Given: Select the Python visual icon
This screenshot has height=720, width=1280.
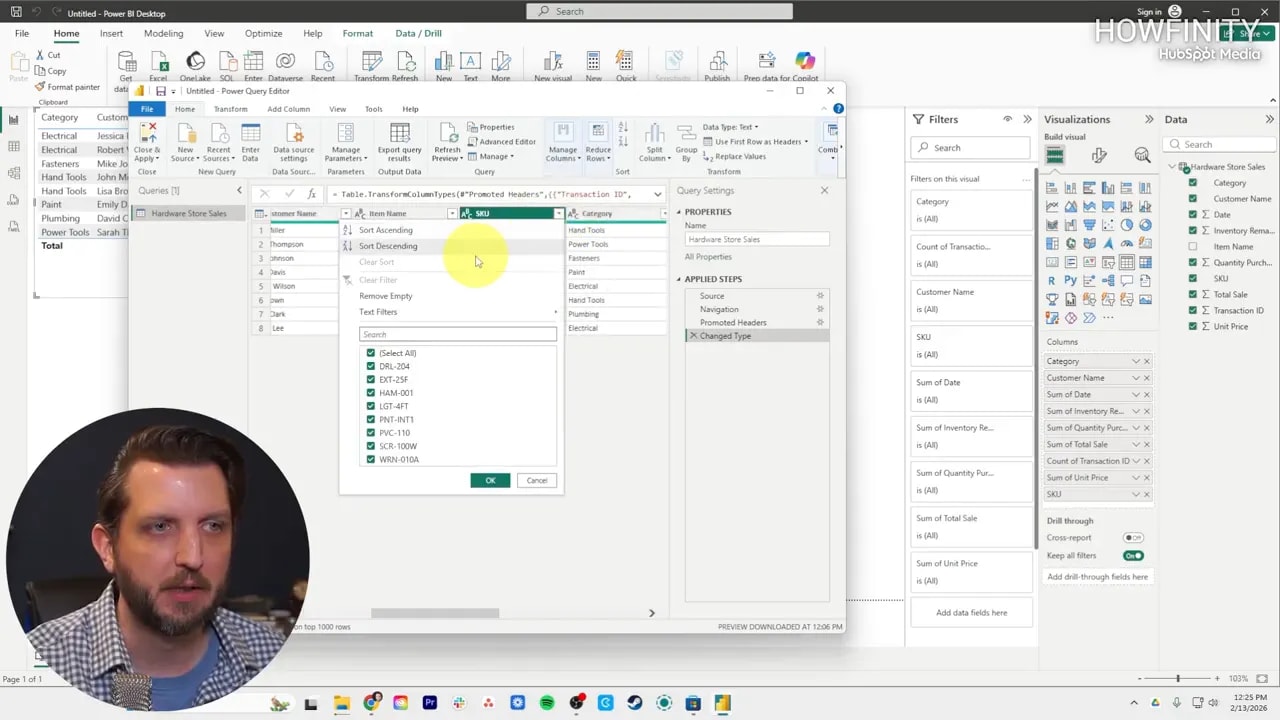Looking at the screenshot, I should [1071, 281].
